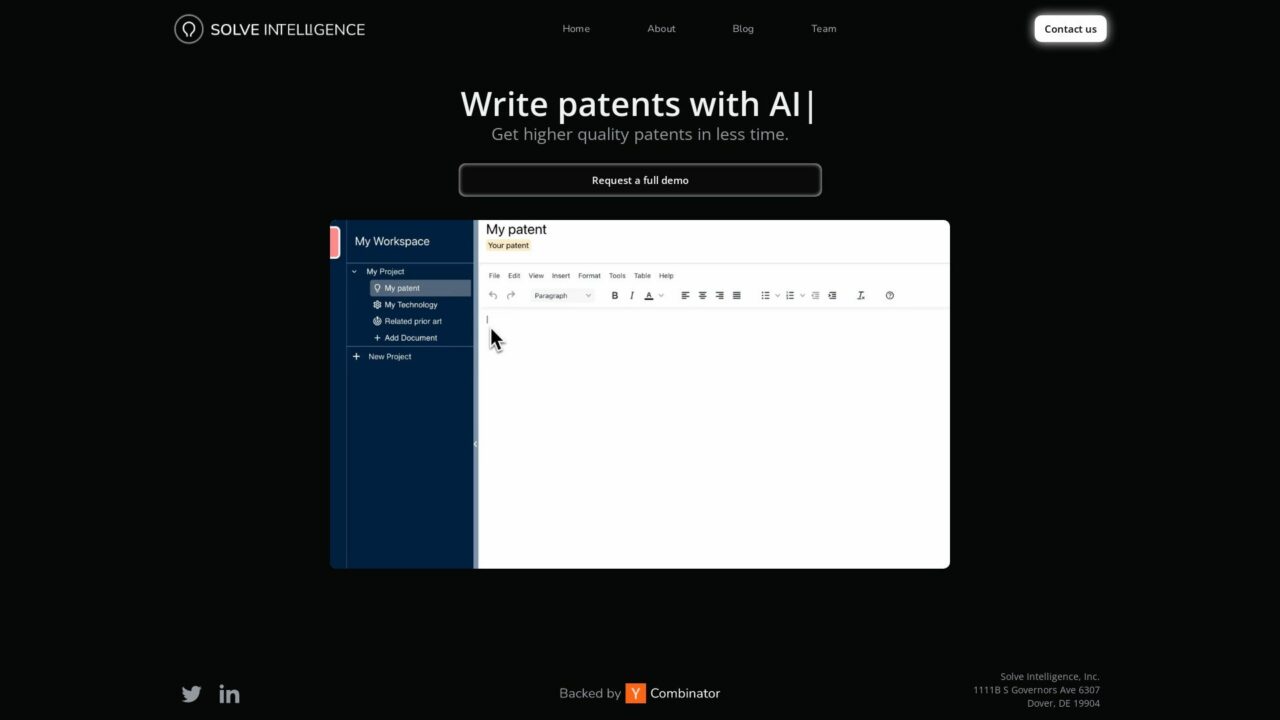Click the Undo arrow in the editor toolbar
Viewport: 1280px width, 720px height.
pos(492,295)
